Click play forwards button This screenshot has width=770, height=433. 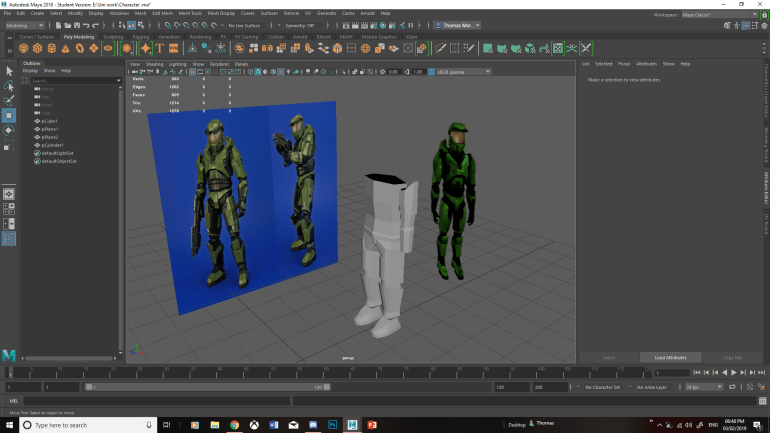click(734, 373)
